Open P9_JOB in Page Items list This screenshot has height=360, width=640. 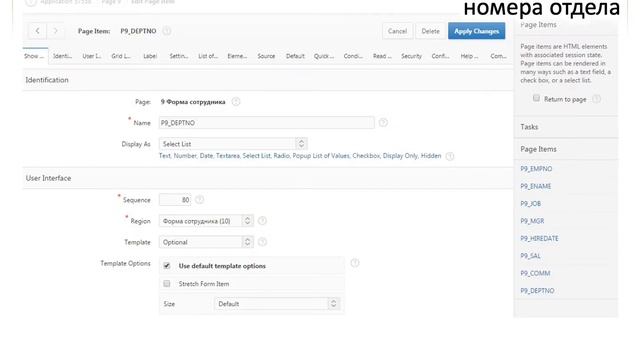pyautogui.click(x=531, y=204)
